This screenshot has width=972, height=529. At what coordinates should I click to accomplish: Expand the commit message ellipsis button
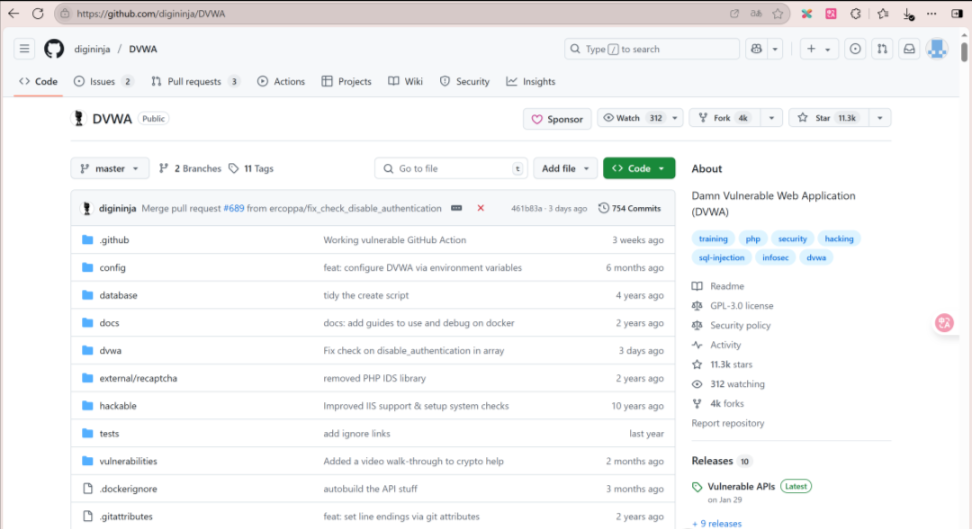457,208
